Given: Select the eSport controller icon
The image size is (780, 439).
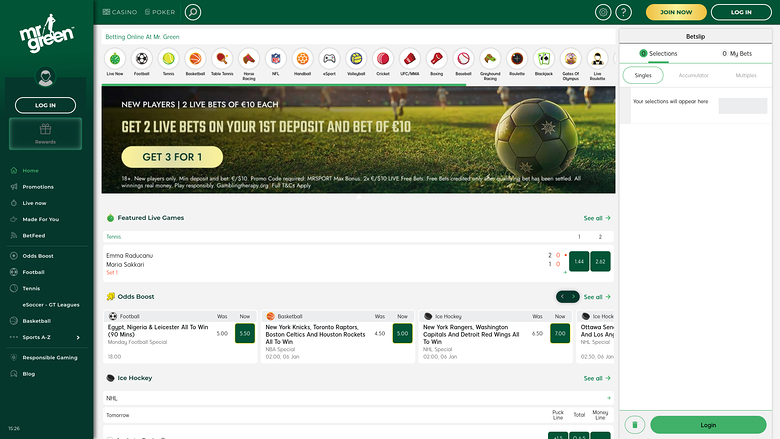Looking at the screenshot, I should (x=329, y=59).
